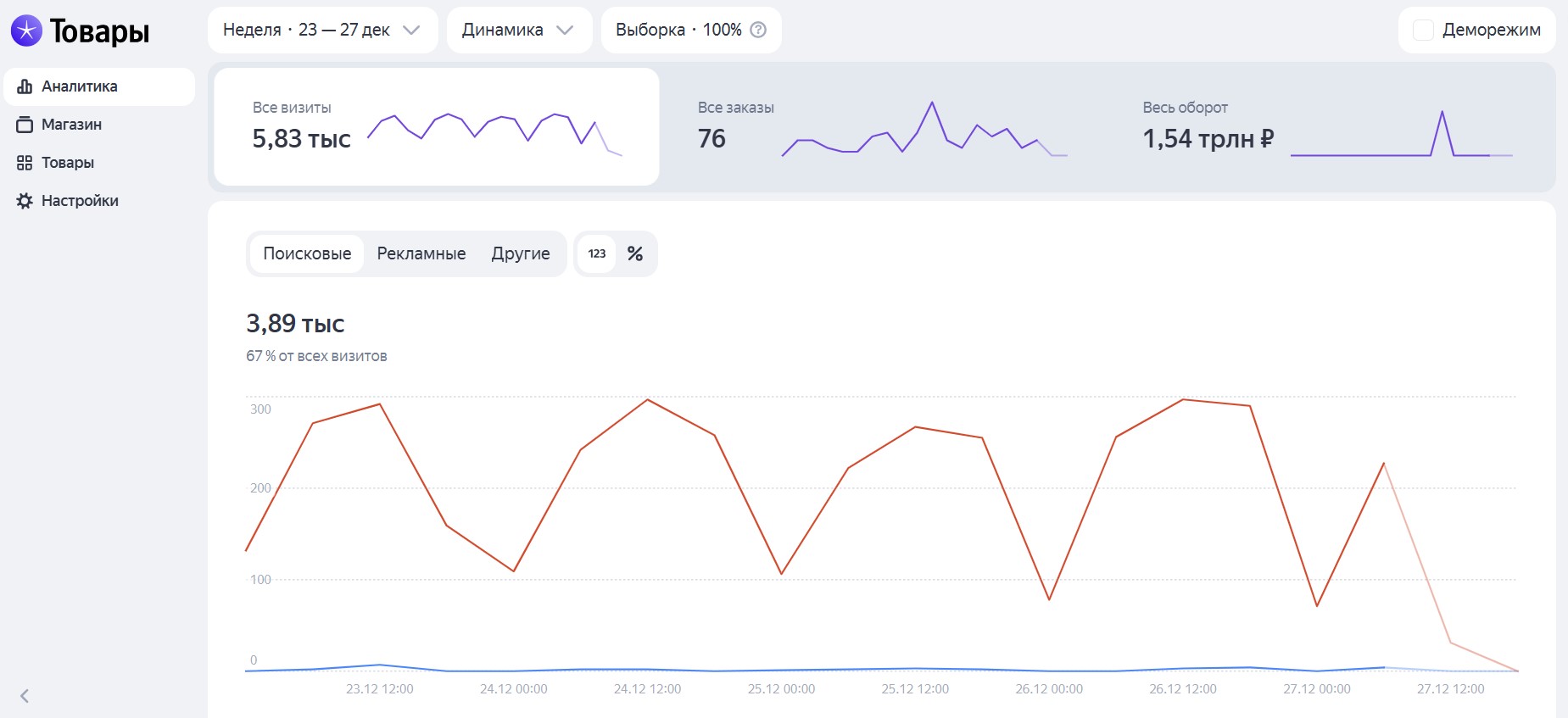Click the help question mark next to Выборка
This screenshot has width=1568, height=718.
click(759, 30)
